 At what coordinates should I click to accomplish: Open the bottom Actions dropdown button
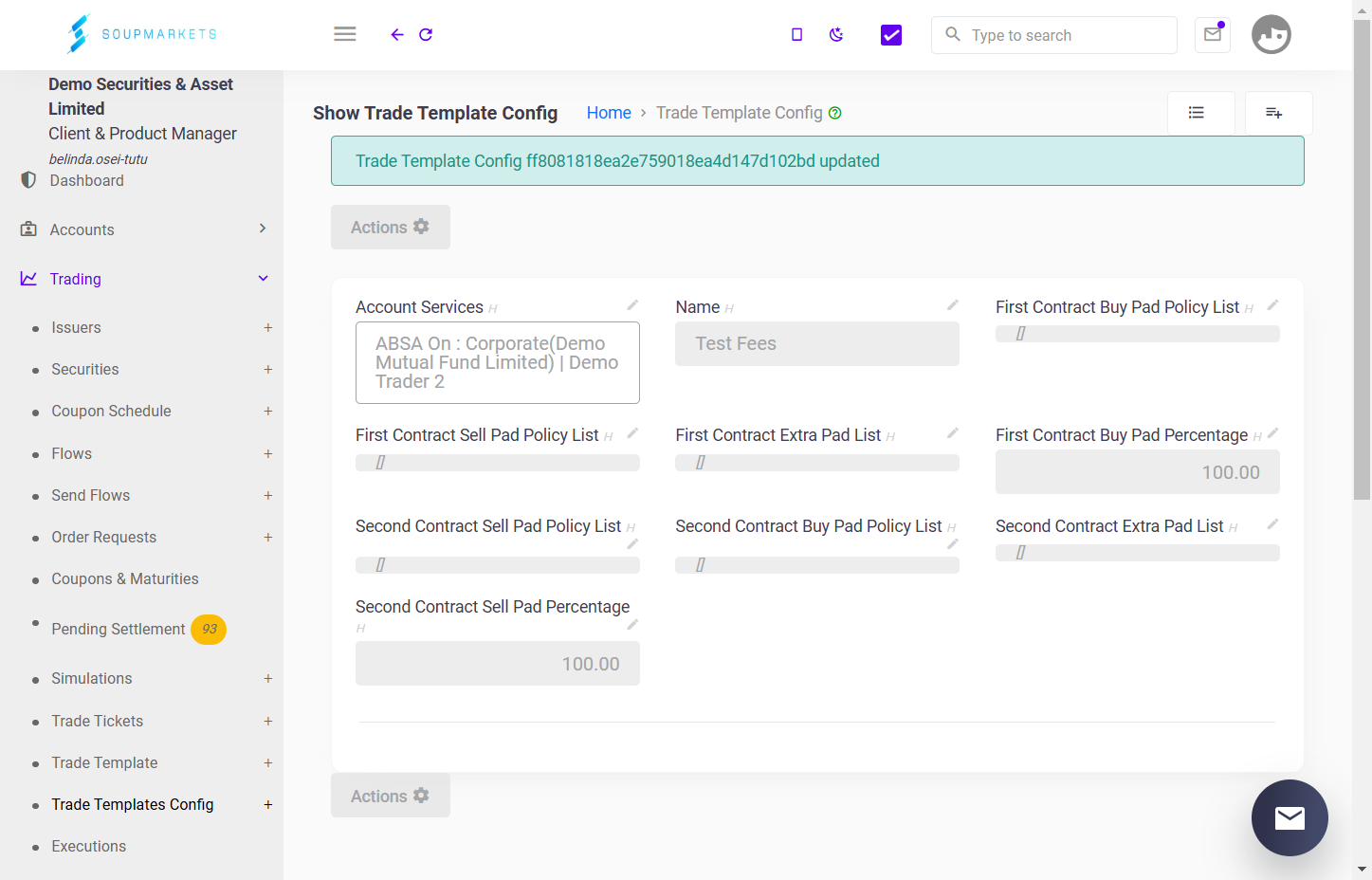coord(391,796)
